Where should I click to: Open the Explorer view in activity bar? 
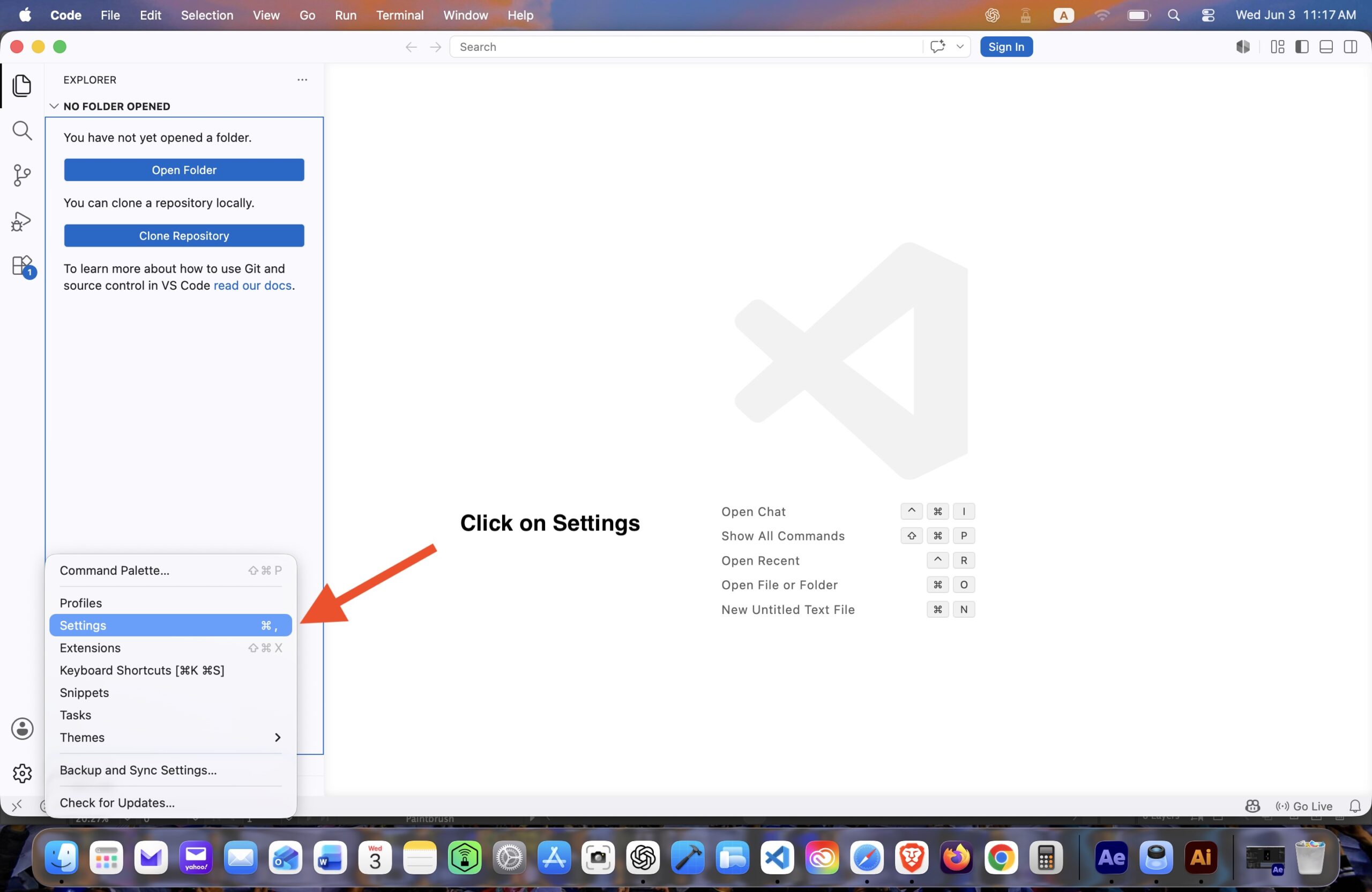click(x=22, y=85)
